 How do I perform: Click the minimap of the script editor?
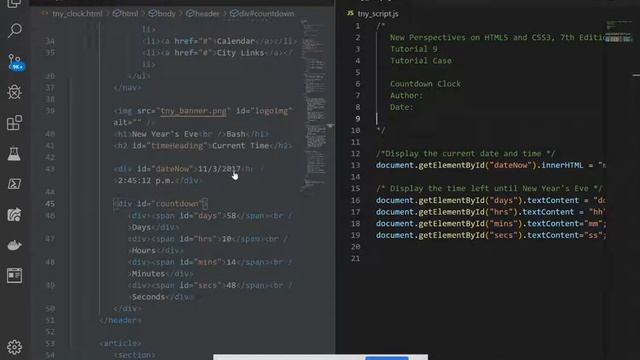pos(619,31)
